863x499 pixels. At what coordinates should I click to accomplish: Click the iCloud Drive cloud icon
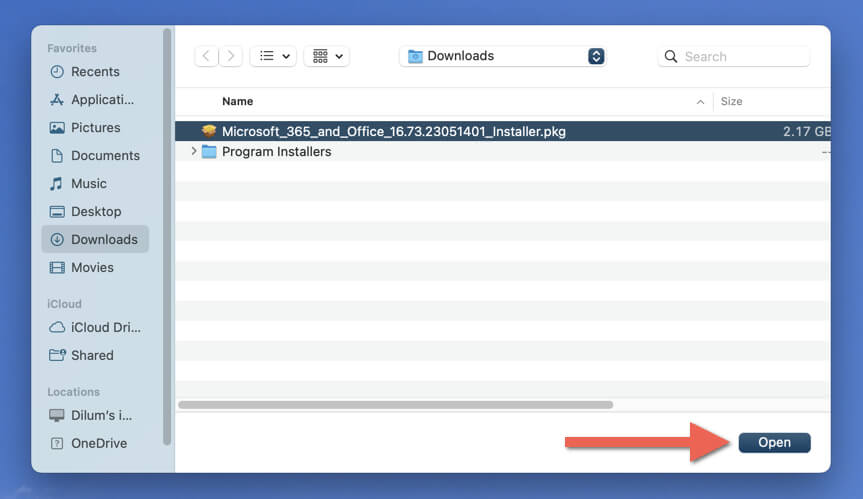click(57, 327)
